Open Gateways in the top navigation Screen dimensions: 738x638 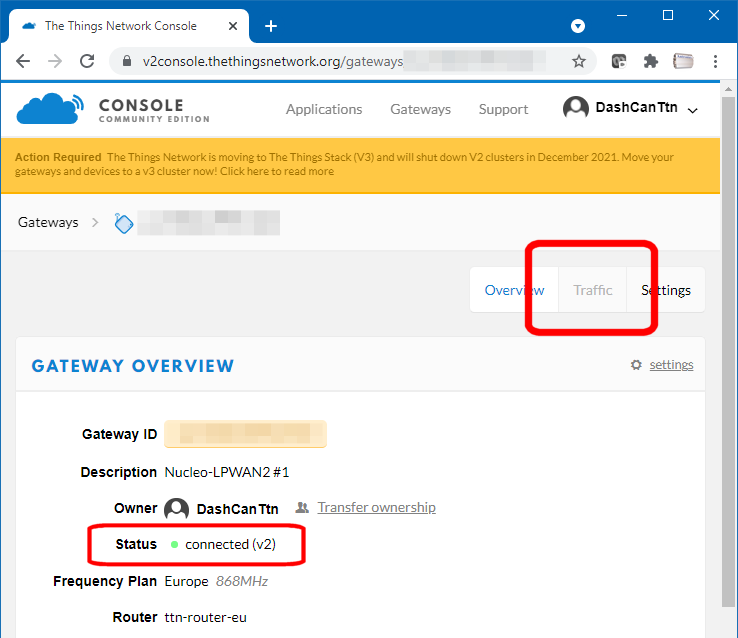tap(420, 109)
